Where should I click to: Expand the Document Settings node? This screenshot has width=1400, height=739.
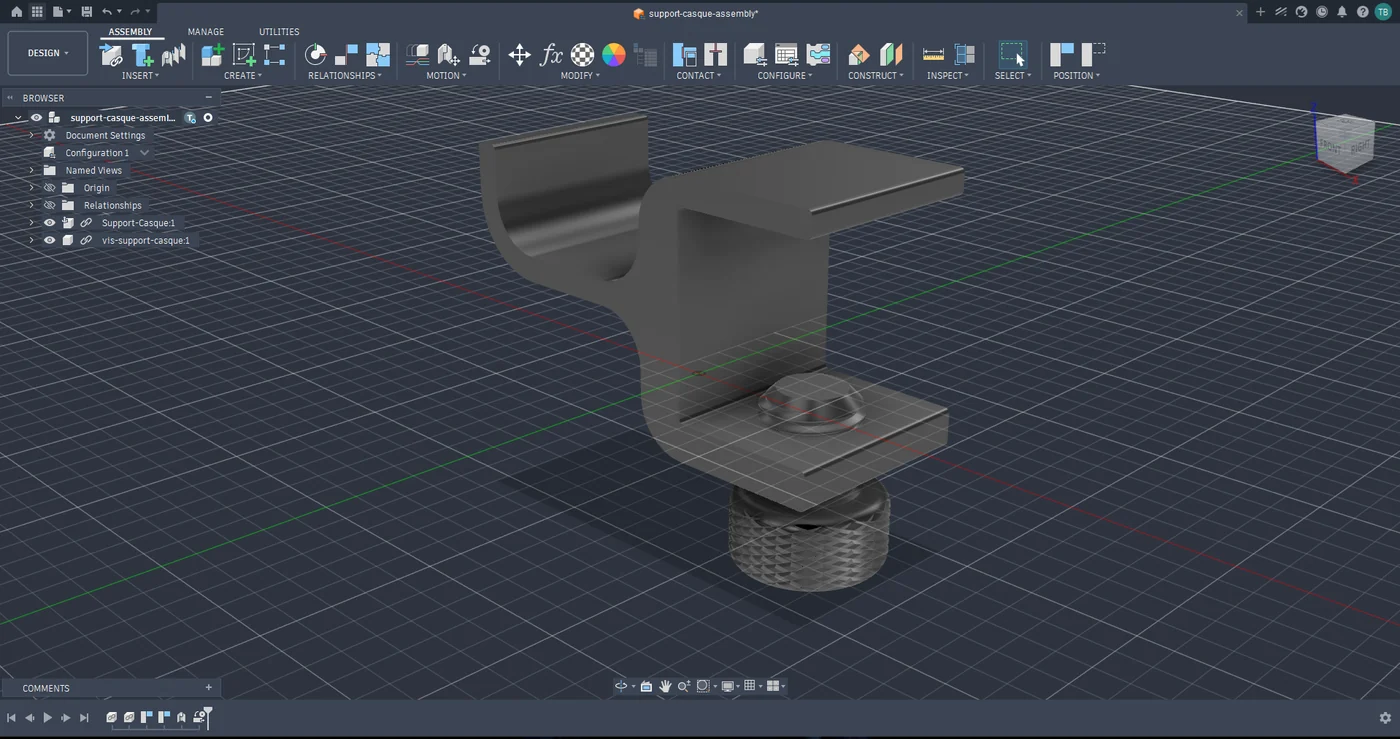click(31, 135)
